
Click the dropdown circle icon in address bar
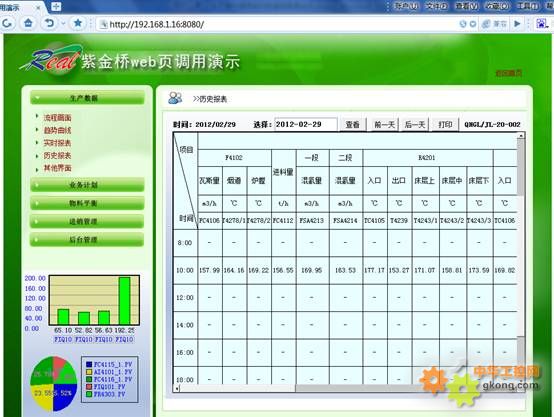[473, 24]
